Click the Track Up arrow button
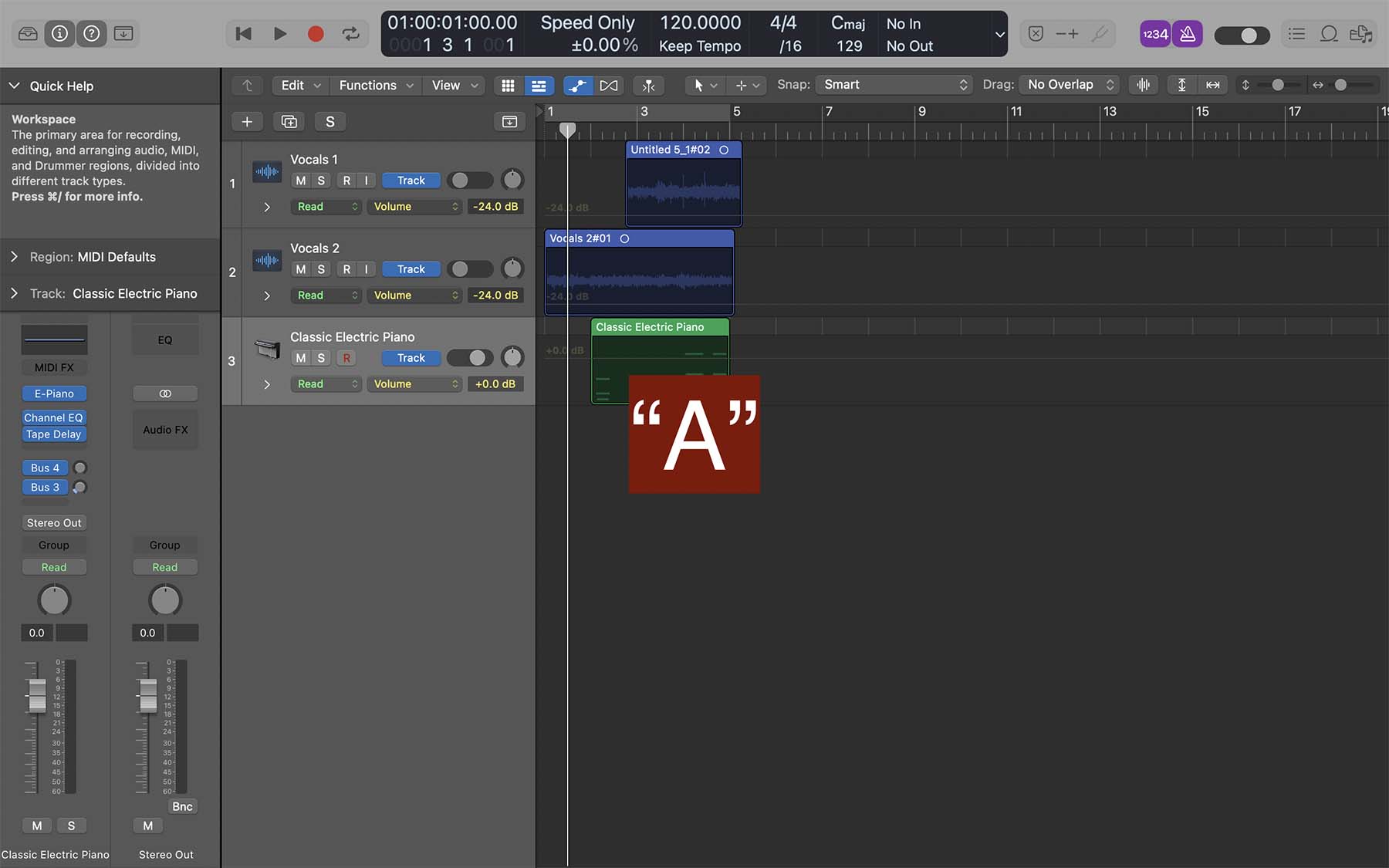 pyautogui.click(x=247, y=86)
